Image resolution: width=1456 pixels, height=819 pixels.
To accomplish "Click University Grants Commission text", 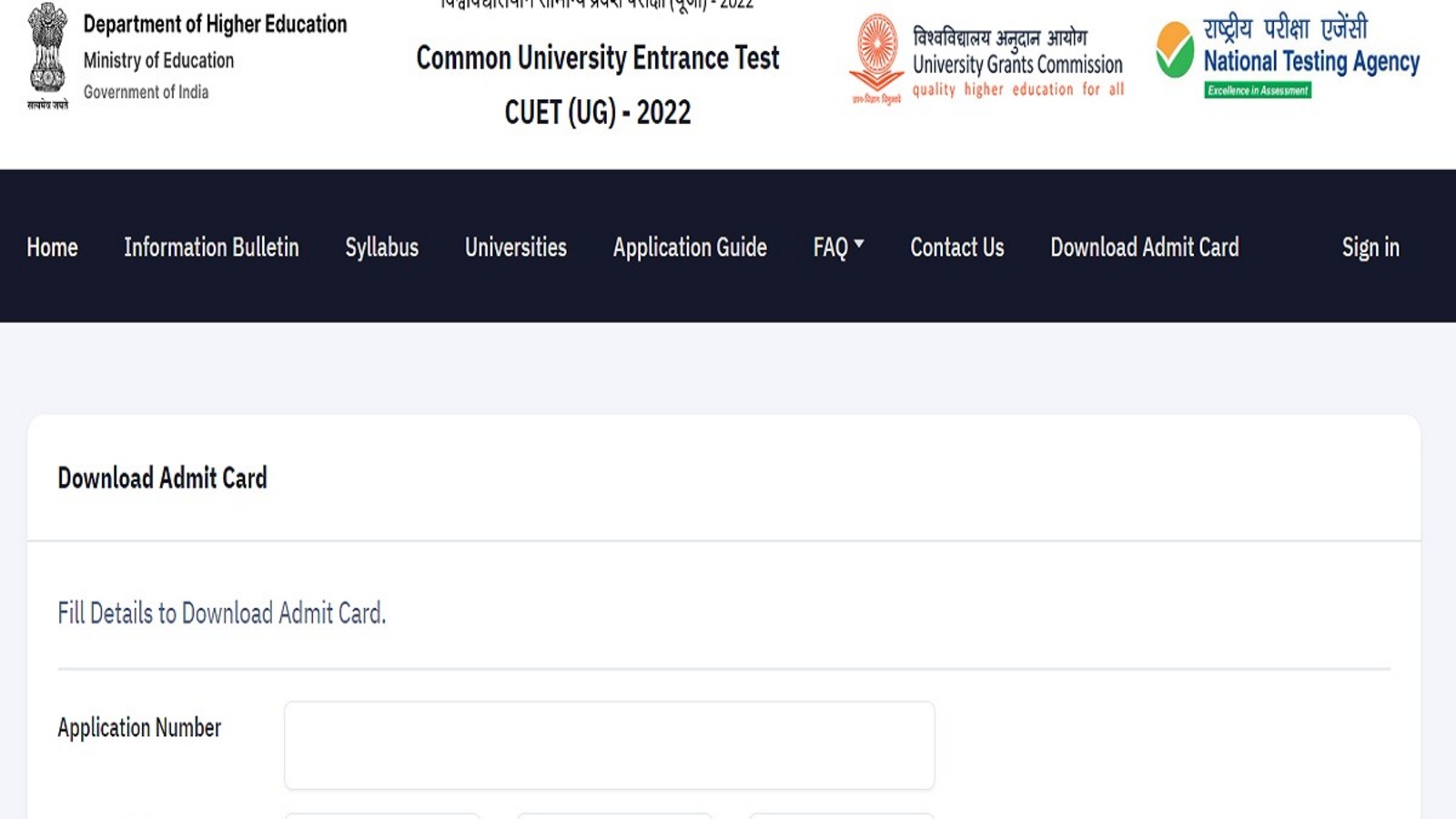I will (x=1017, y=65).
